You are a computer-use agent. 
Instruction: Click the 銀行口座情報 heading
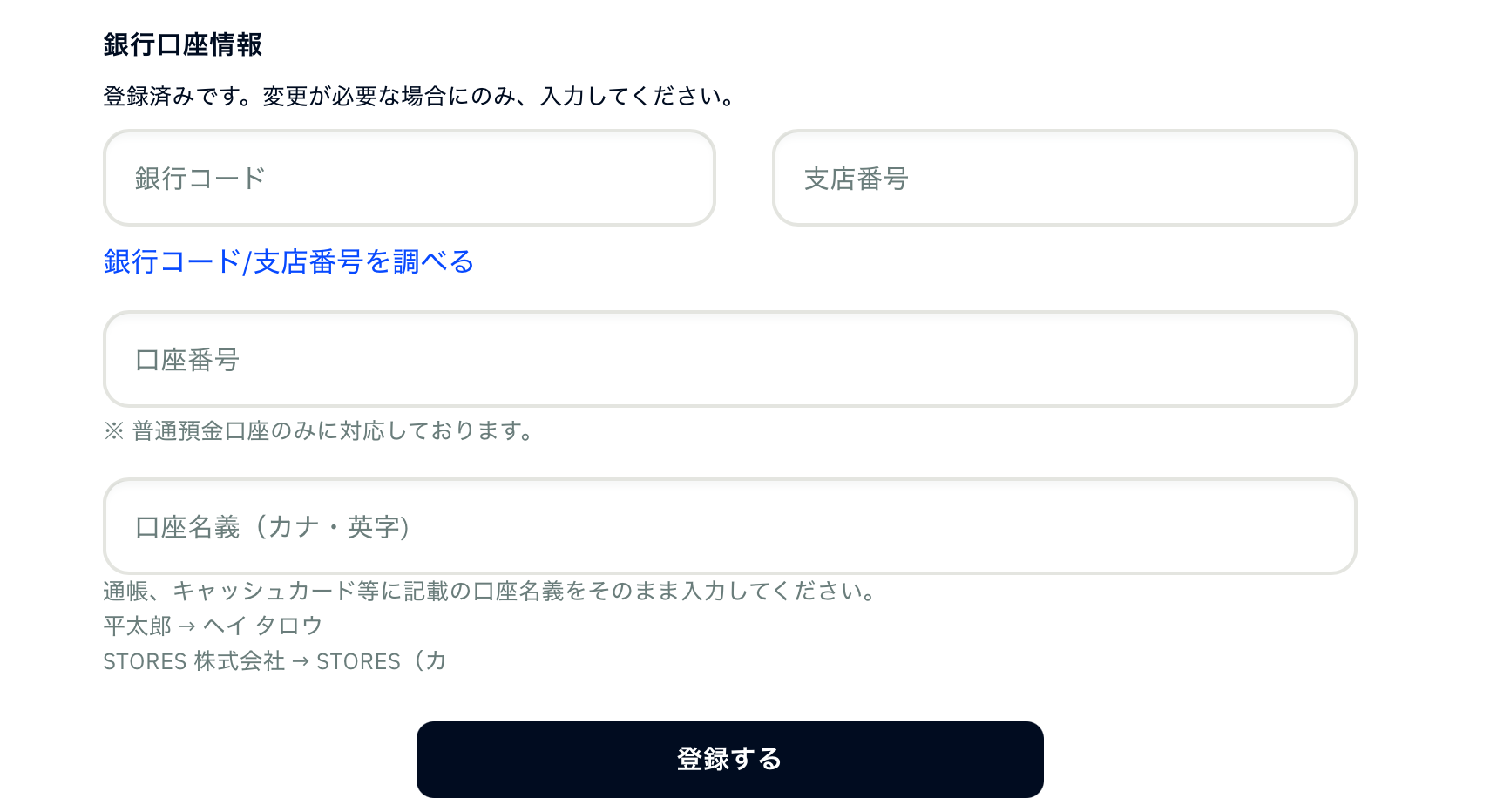(x=182, y=44)
